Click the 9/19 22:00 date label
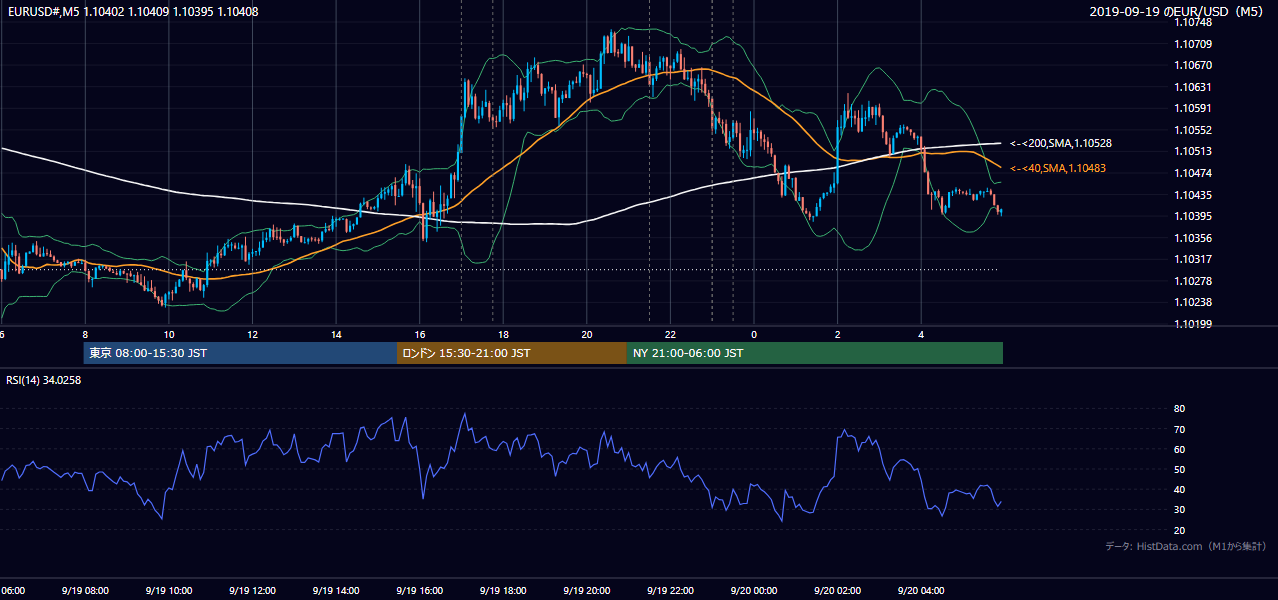 click(x=670, y=591)
